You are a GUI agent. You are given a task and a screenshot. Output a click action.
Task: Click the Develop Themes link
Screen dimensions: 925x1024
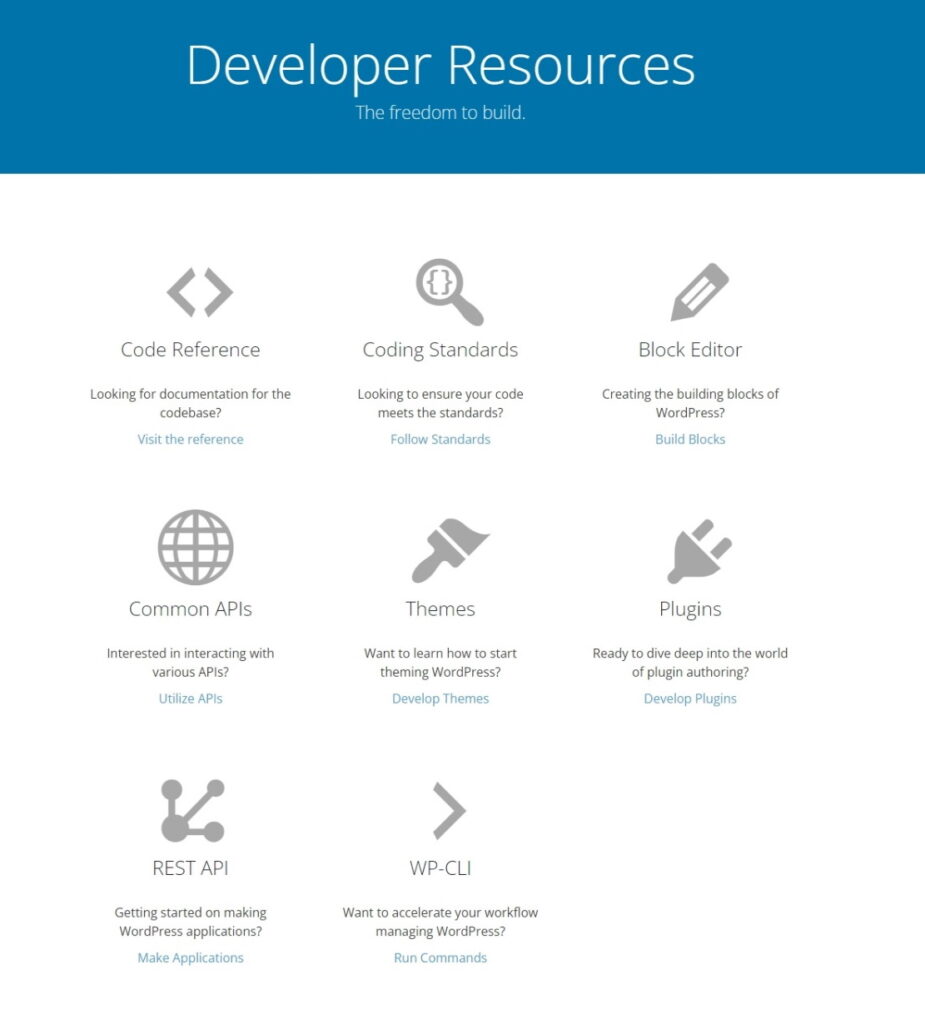pos(440,699)
